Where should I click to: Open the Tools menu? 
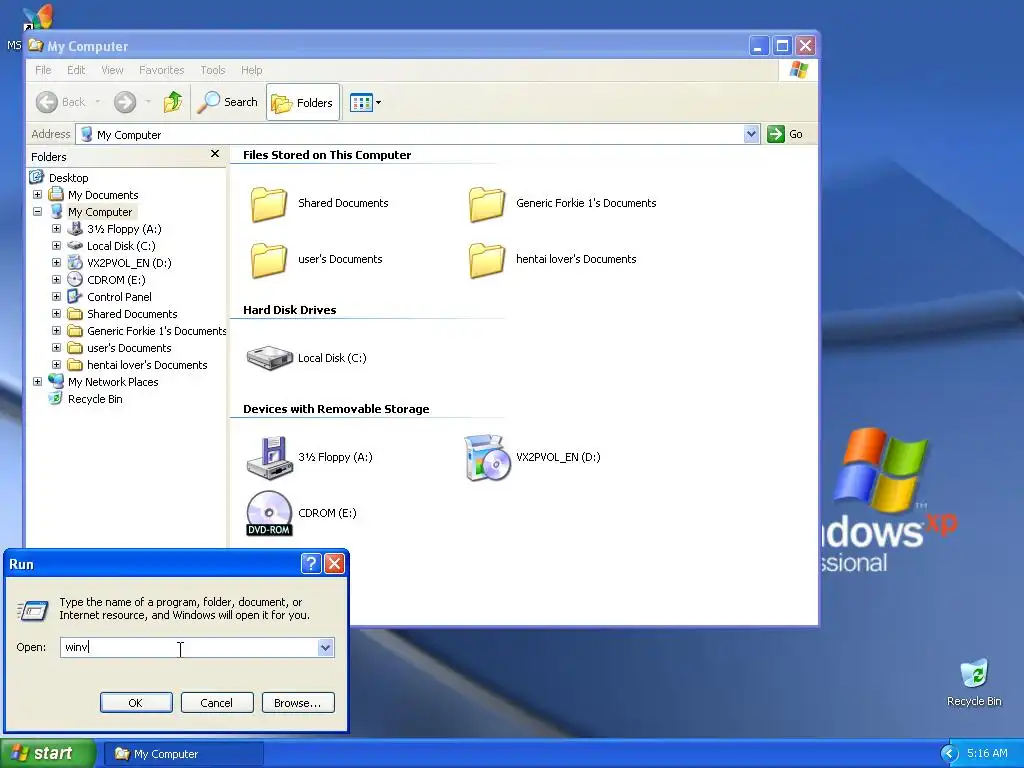[x=213, y=70]
